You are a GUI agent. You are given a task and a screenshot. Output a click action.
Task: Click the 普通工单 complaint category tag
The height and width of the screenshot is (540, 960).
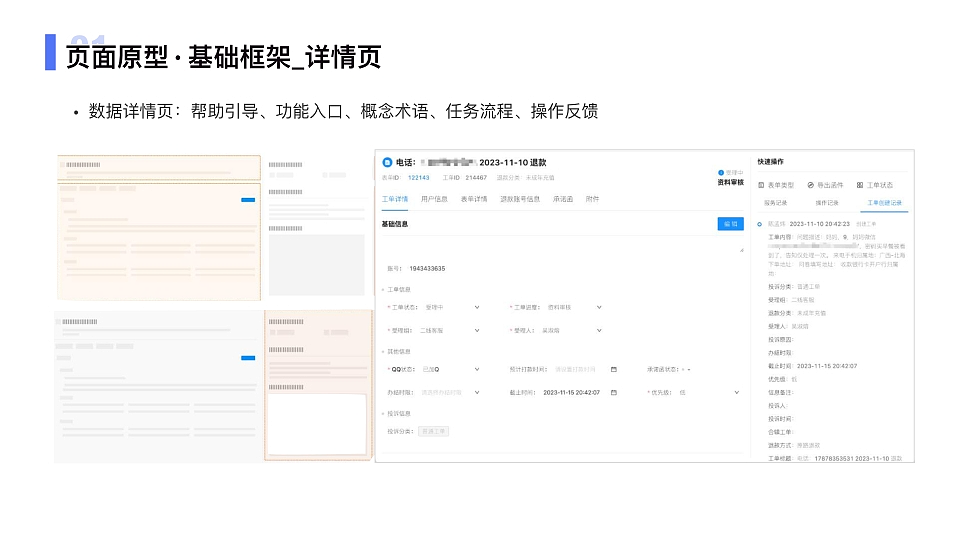point(433,431)
